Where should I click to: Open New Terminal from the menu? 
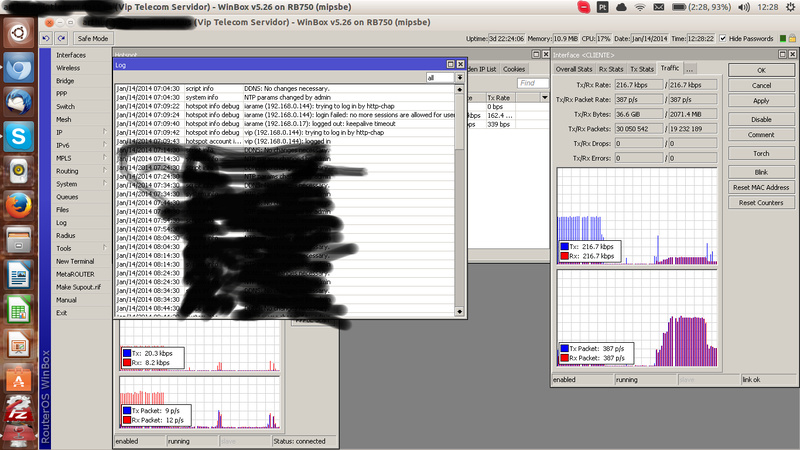75,261
